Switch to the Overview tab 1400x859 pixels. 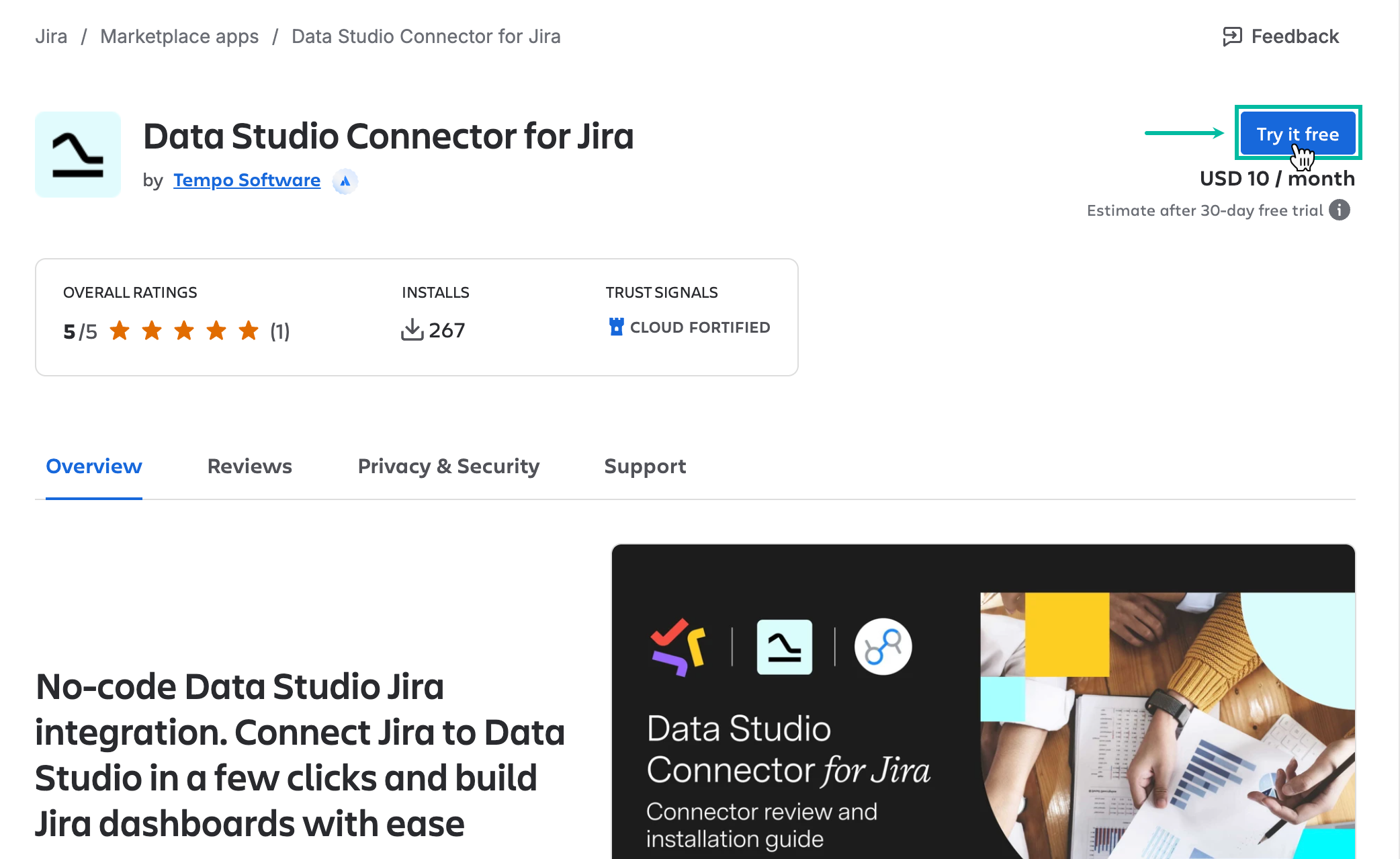click(x=94, y=466)
